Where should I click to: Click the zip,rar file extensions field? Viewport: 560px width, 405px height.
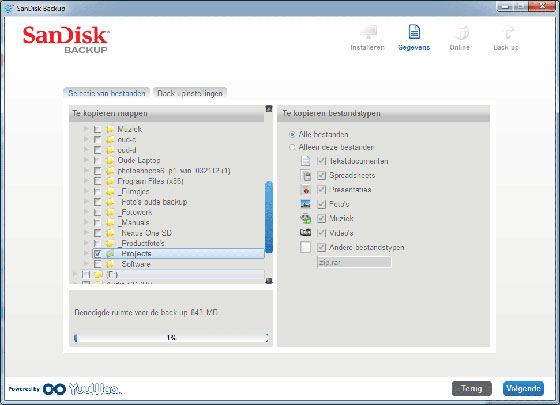(354, 262)
